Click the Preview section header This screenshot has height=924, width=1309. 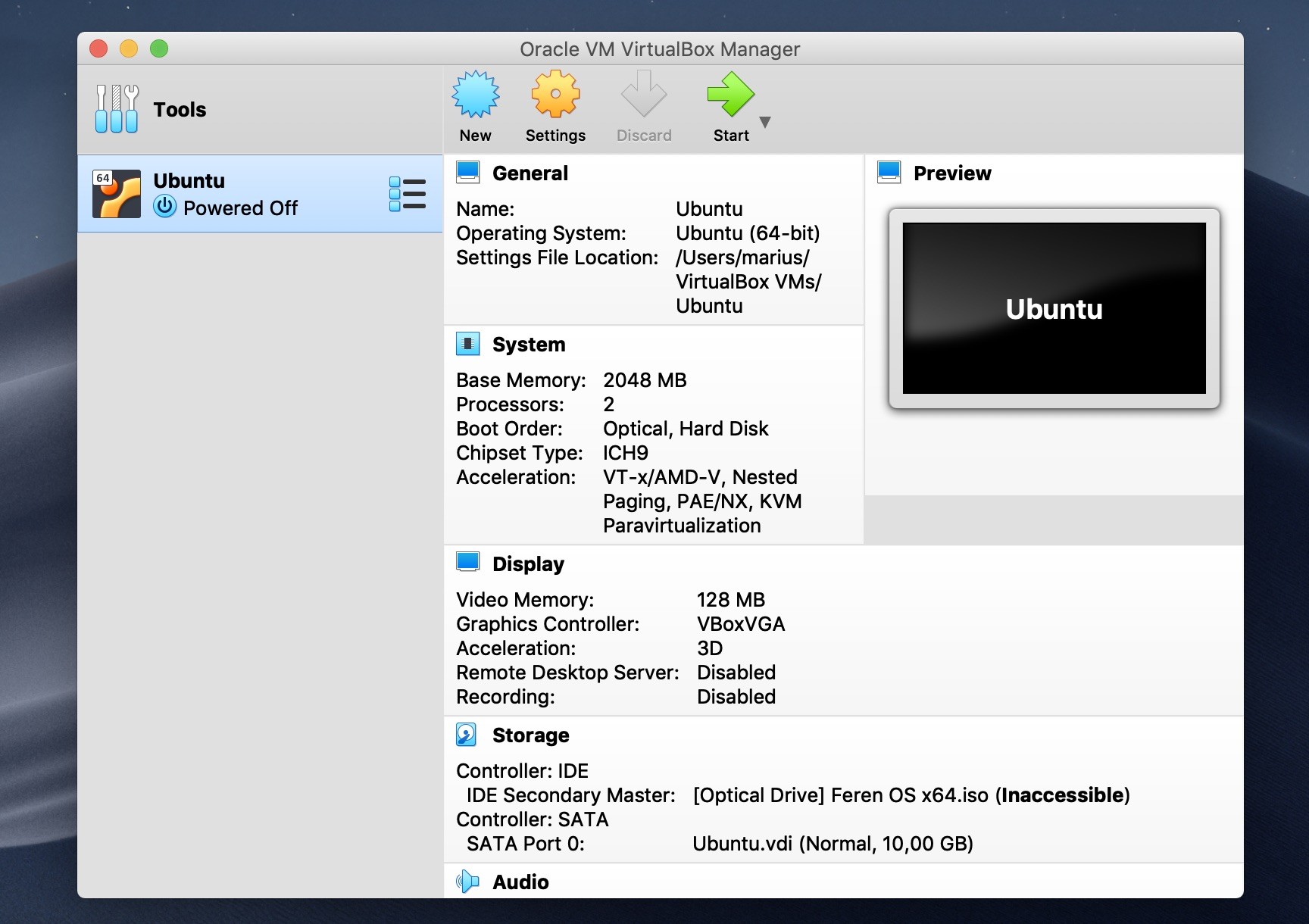(x=951, y=173)
